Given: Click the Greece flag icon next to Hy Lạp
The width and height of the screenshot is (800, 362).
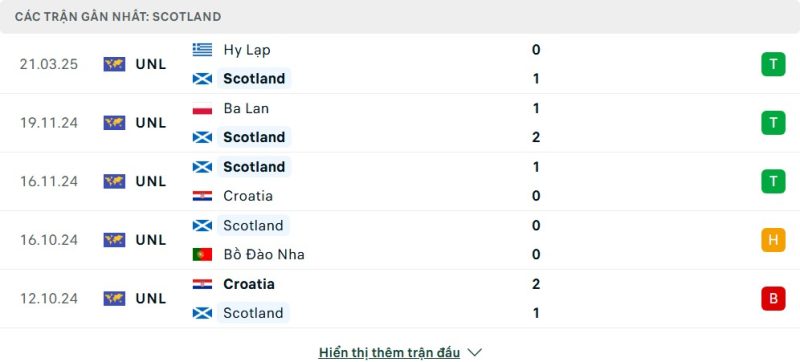Looking at the screenshot, I should point(202,49).
